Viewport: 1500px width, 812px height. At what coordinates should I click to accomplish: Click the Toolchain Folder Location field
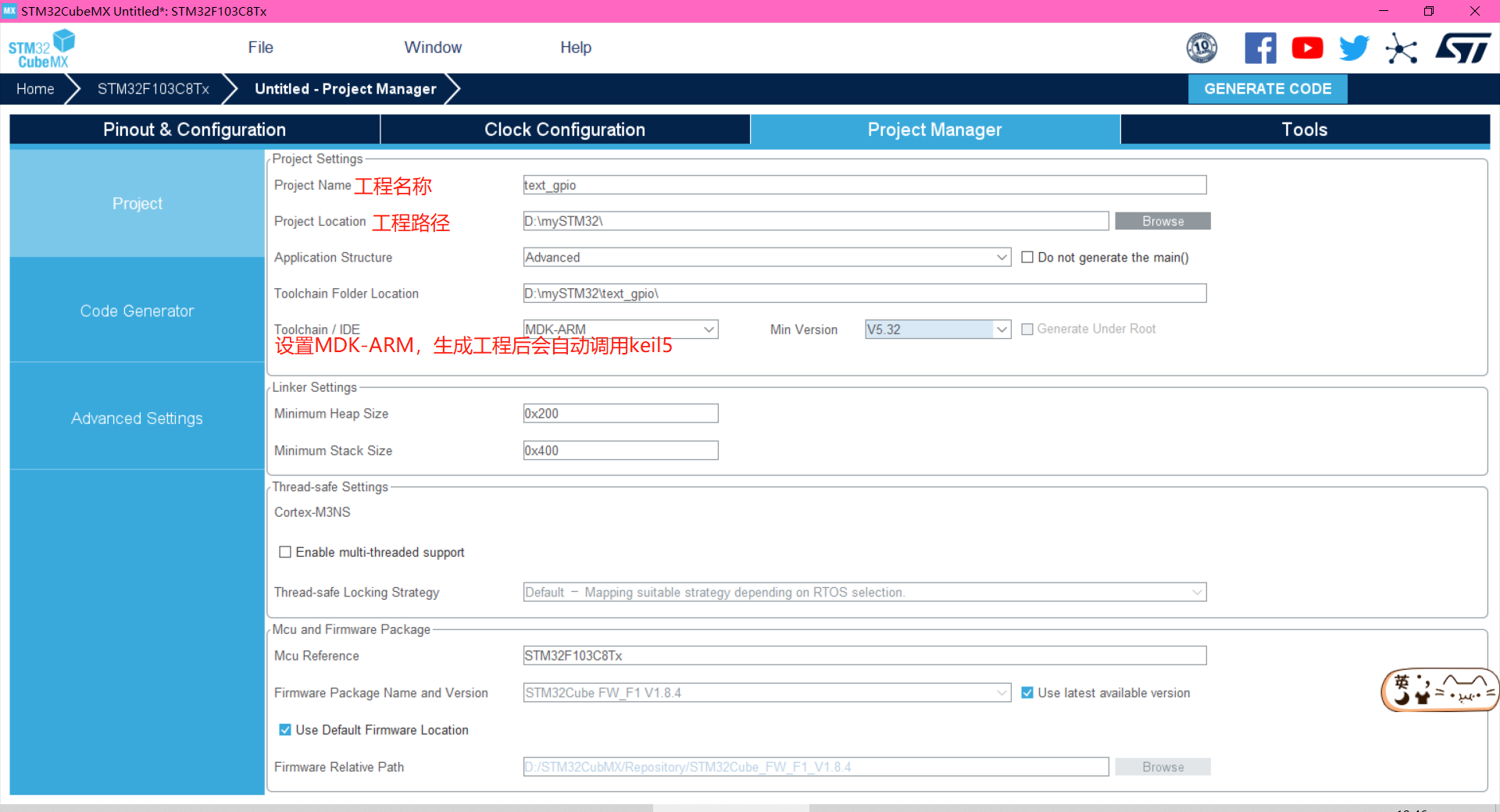[865, 293]
